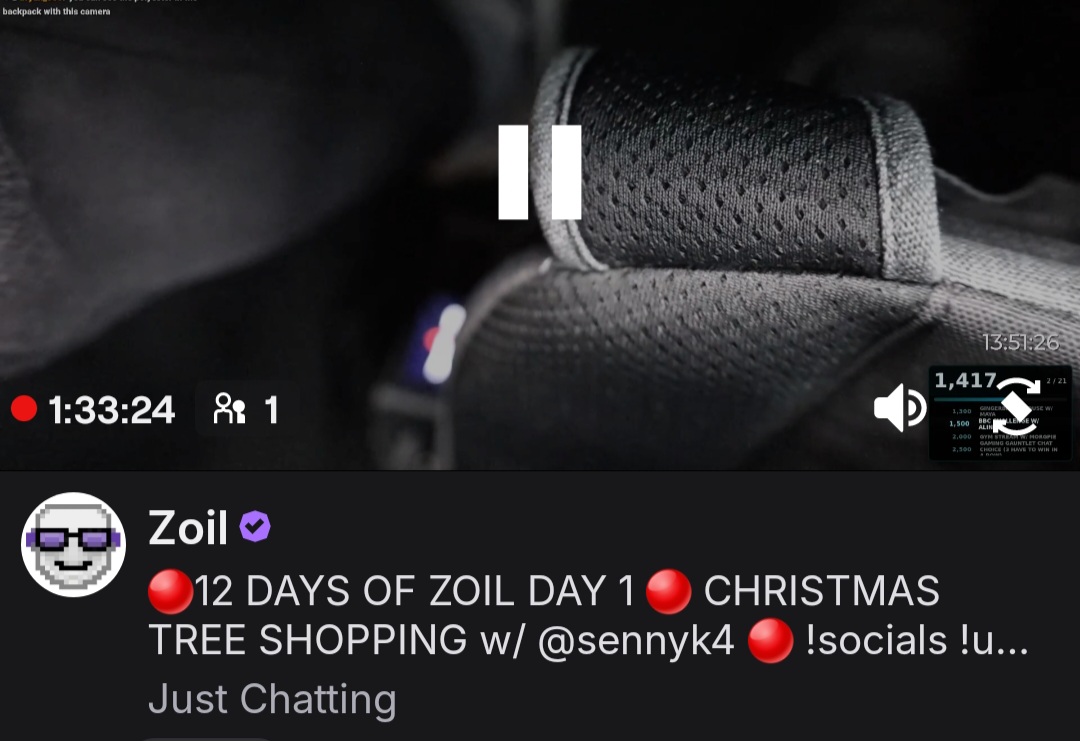Tap the 13:51:26 clock overlay

1020,342
